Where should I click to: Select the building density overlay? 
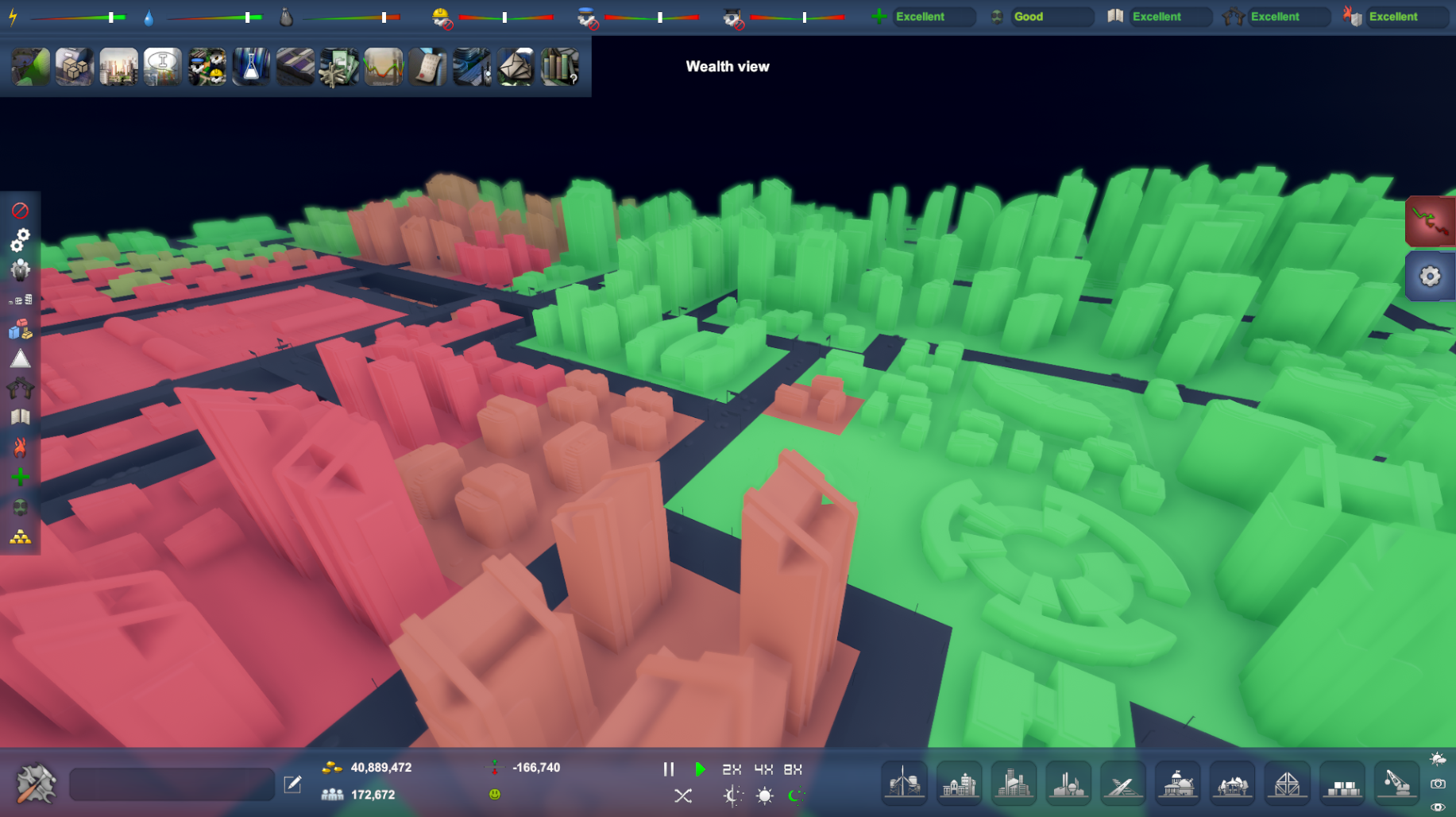tap(20, 300)
